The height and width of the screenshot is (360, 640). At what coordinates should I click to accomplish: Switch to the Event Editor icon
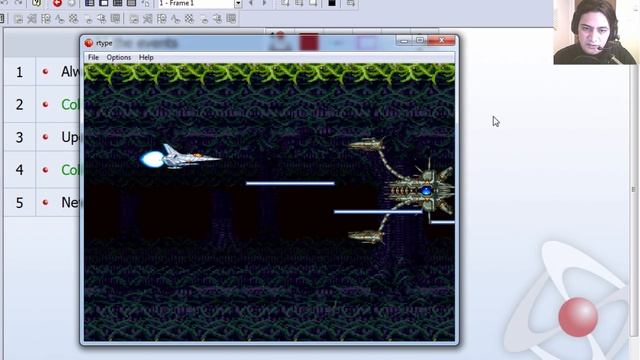118,3
